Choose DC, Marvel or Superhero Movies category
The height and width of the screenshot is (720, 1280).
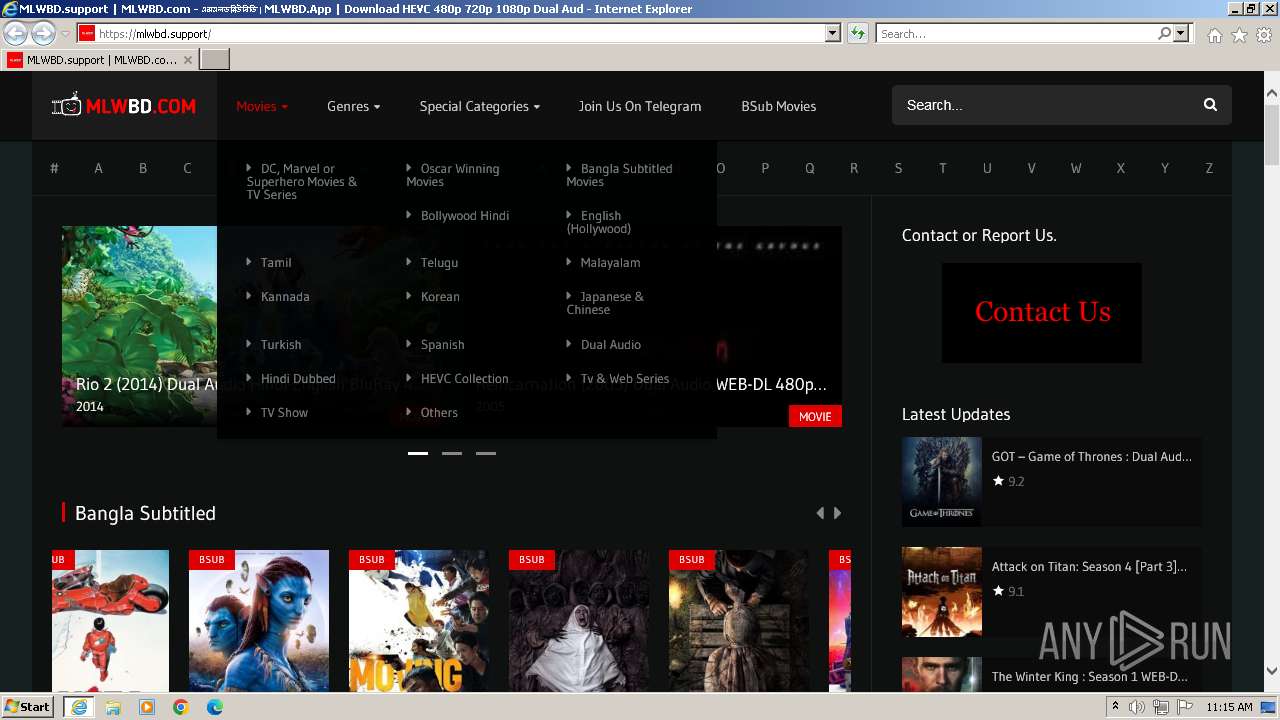(x=302, y=181)
